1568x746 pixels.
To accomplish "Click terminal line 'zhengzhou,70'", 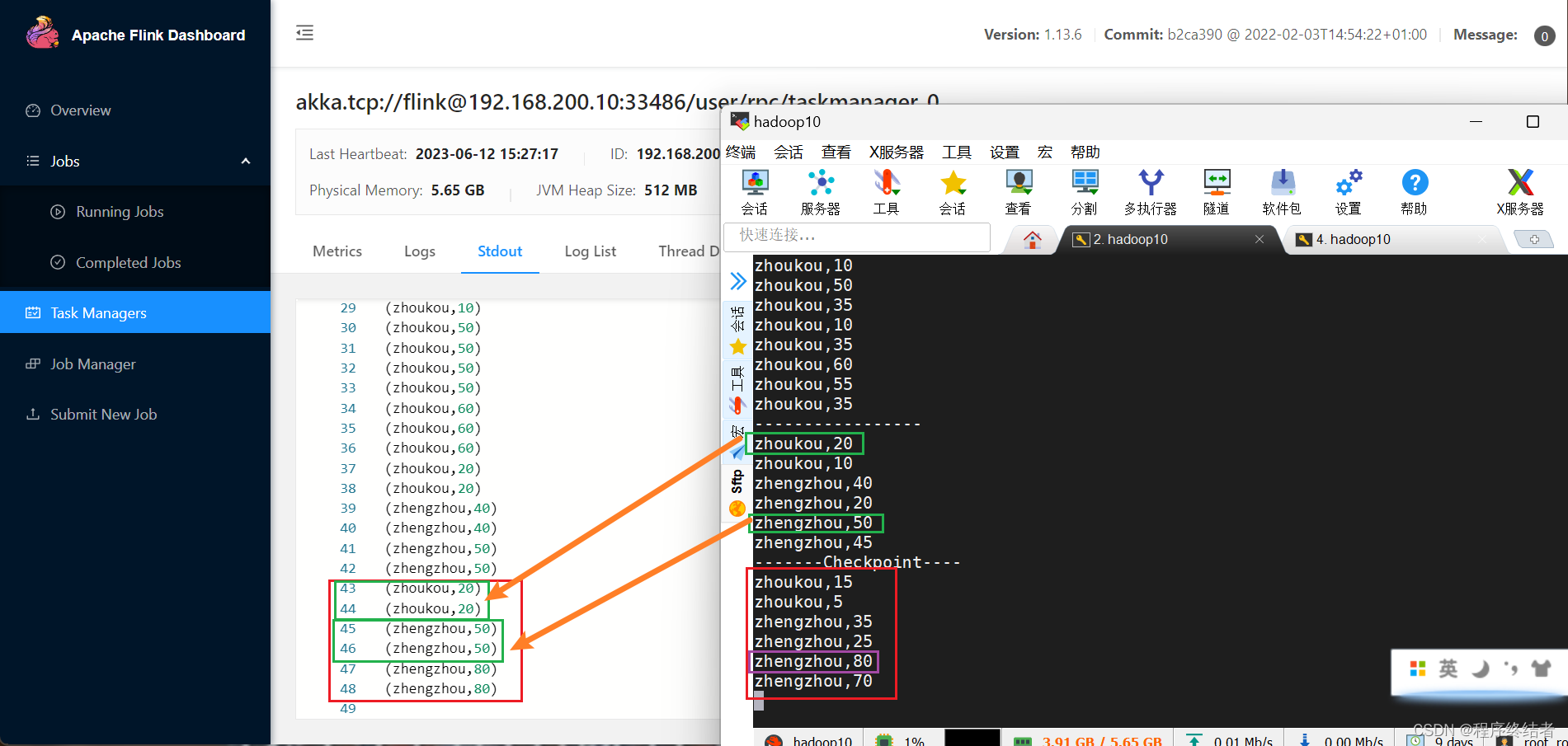I will click(x=813, y=681).
